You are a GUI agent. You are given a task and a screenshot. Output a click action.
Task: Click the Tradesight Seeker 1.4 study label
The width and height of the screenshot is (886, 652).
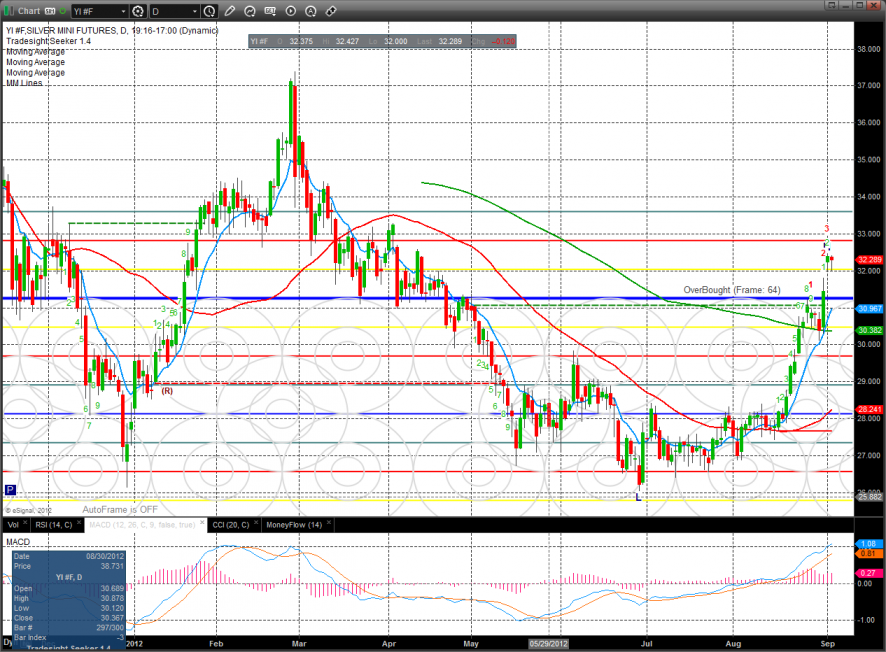[50, 43]
